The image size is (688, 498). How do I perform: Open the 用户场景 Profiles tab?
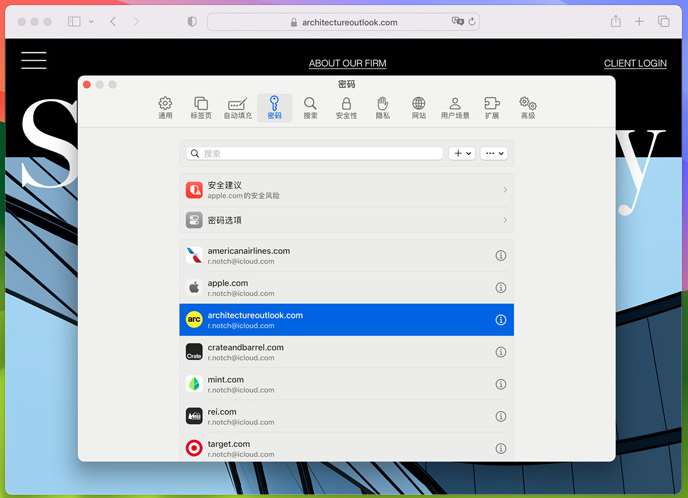point(455,108)
